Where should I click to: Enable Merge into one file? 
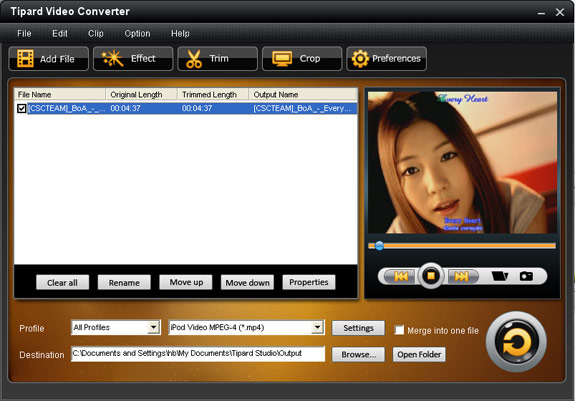click(399, 330)
